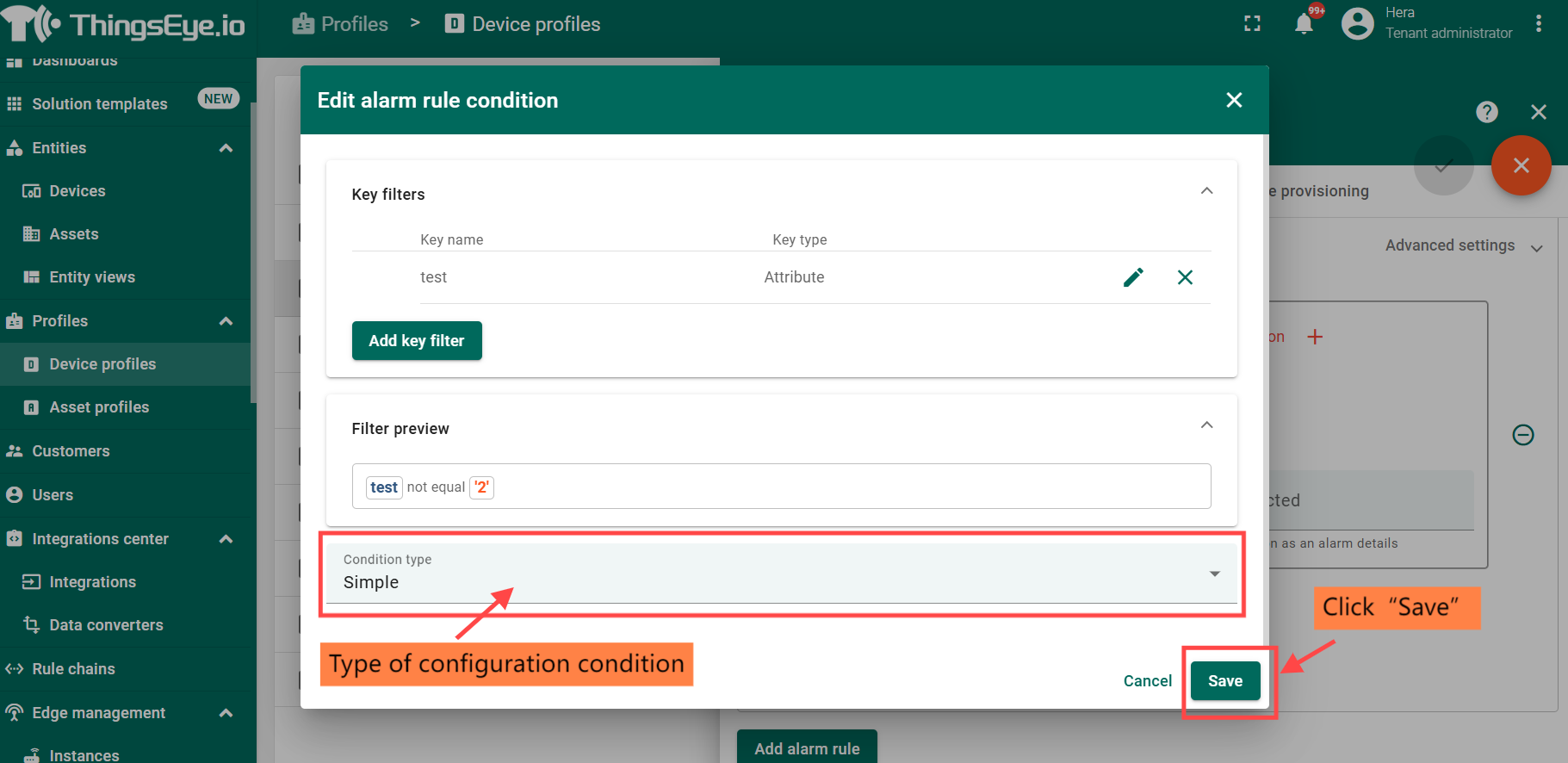Close the Edit alarm rule condition dialog
Image resolution: width=1568 pixels, height=763 pixels.
[x=1233, y=100]
